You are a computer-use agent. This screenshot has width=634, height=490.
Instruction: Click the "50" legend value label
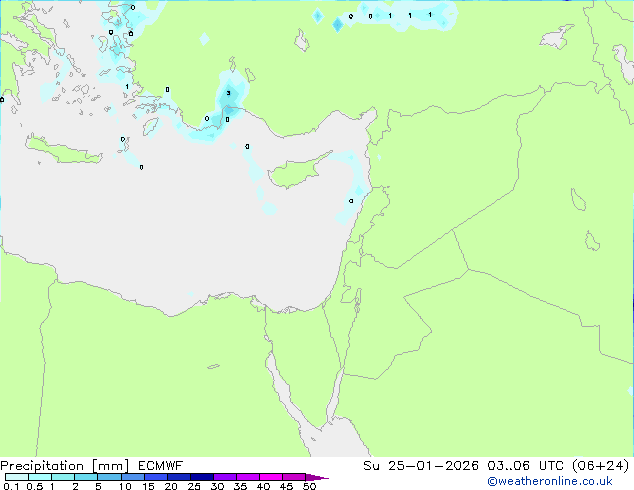point(309,486)
